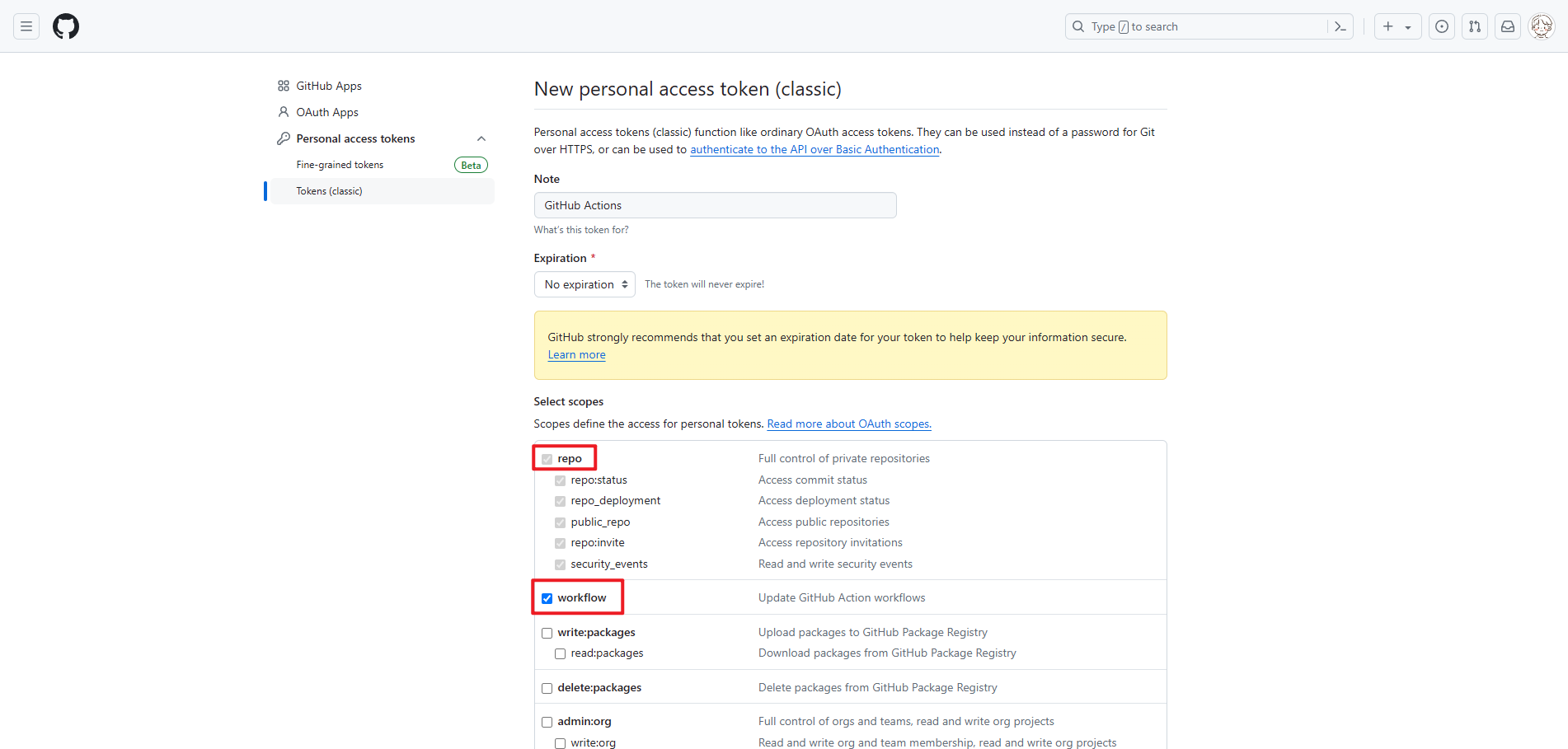The width and height of the screenshot is (1568, 749).
Task: Check the write:org scope
Action: (560, 743)
